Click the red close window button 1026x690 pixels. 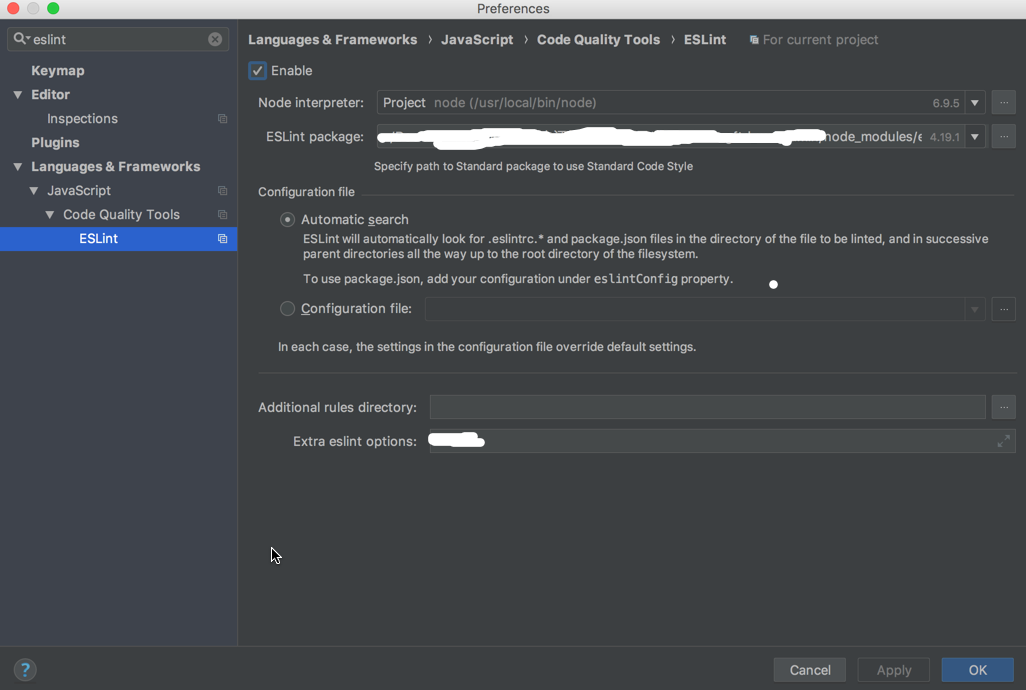pyautogui.click(x=13, y=9)
